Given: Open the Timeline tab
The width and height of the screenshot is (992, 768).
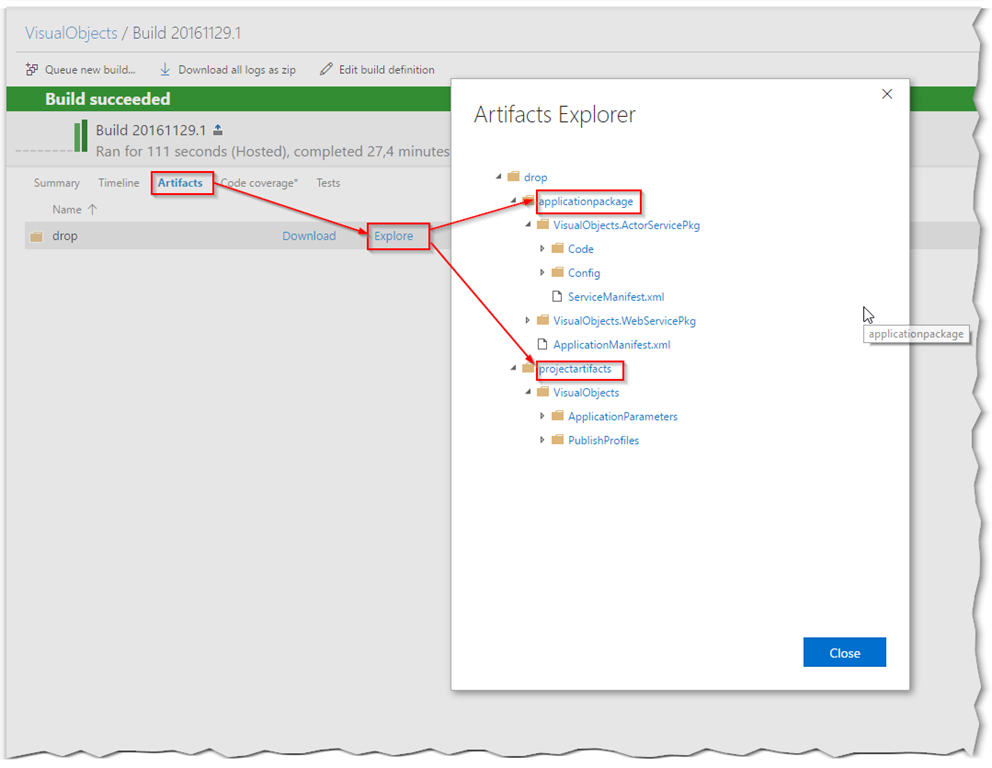Looking at the screenshot, I should (x=119, y=183).
